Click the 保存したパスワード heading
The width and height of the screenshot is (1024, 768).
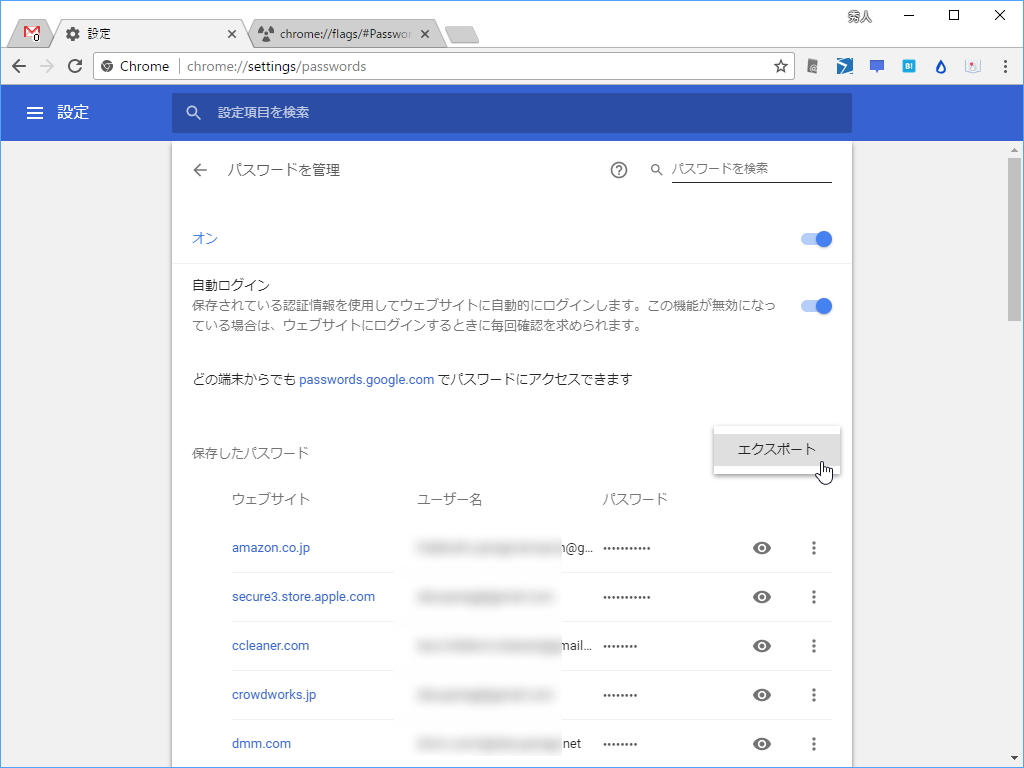click(250, 453)
